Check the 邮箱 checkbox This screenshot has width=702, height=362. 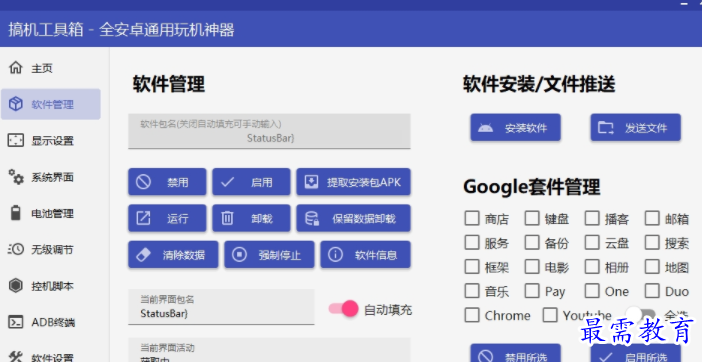pos(652,218)
